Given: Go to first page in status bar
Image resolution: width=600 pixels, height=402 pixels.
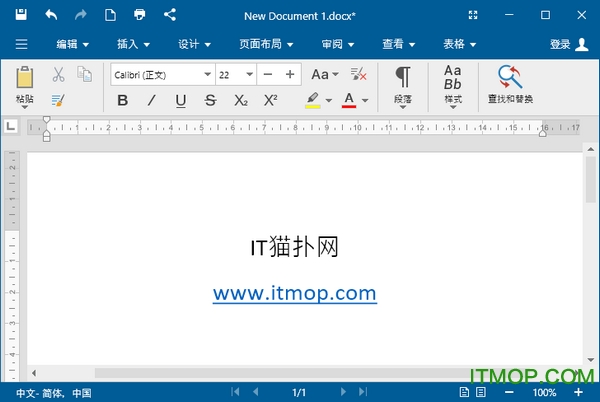Looking at the screenshot, I should click(235, 392).
